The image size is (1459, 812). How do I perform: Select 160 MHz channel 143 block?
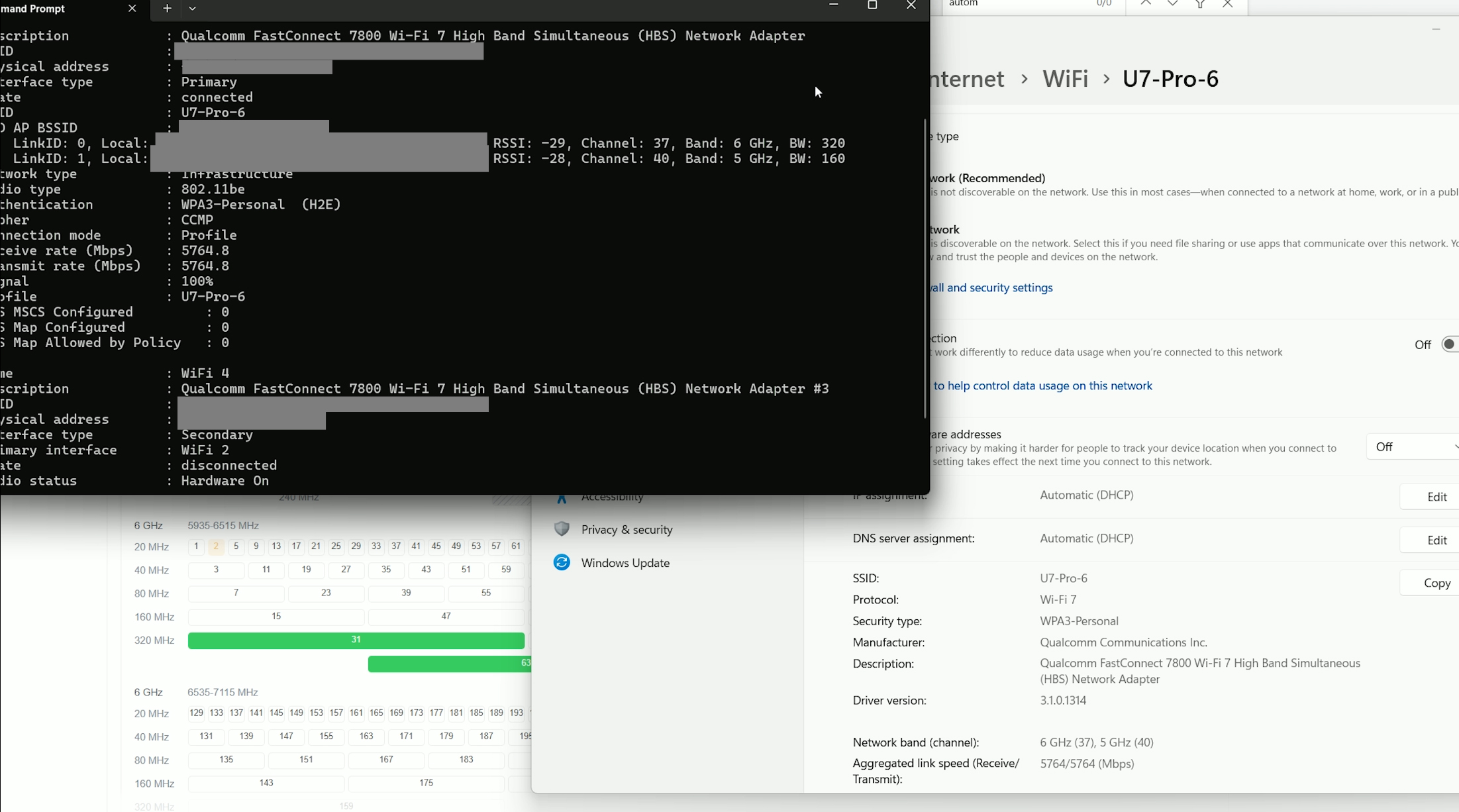(266, 784)
